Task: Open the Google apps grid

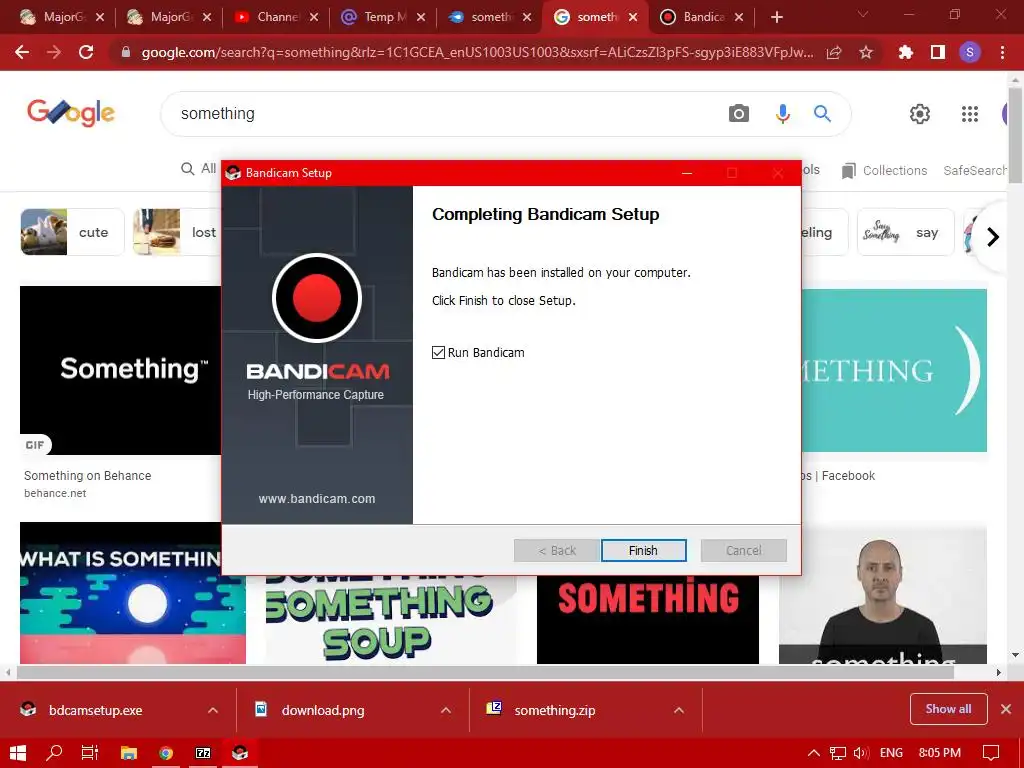Action: point(970,114)
